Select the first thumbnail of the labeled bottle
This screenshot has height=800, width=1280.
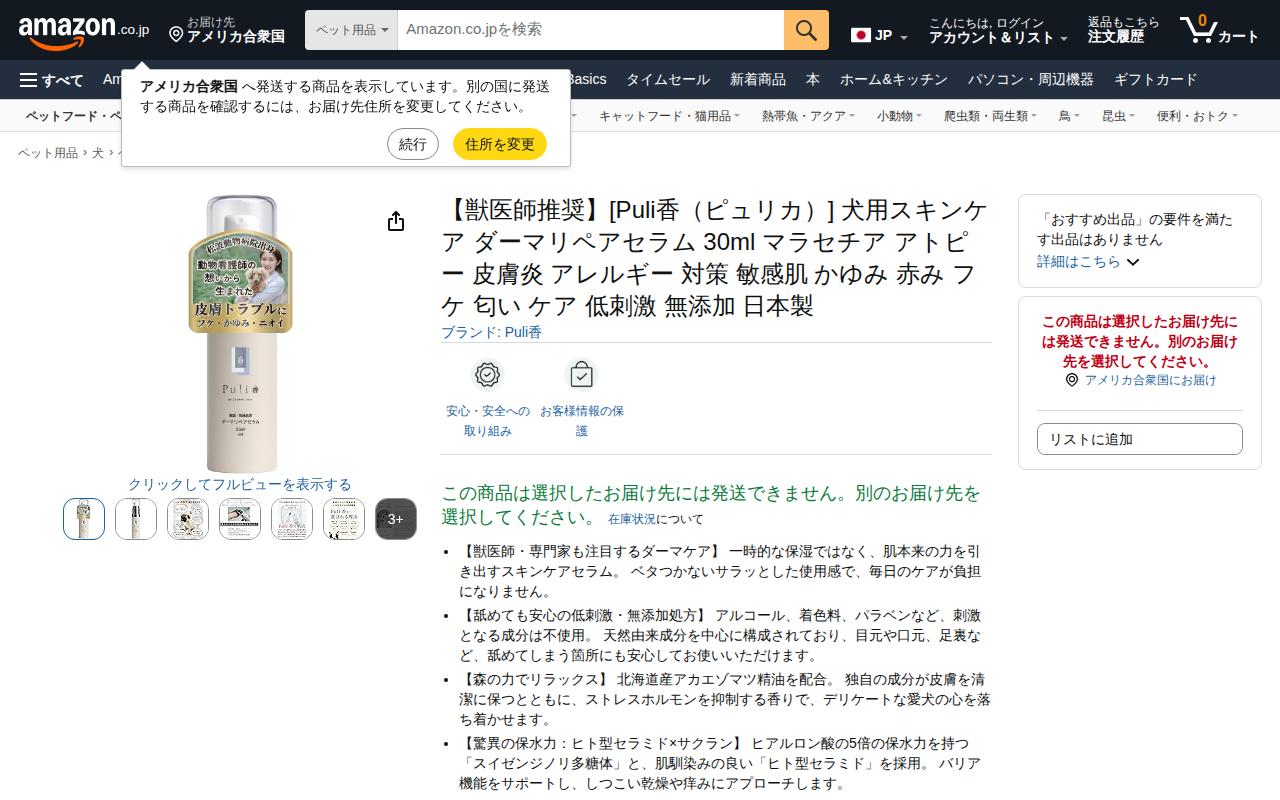point(84,519)
